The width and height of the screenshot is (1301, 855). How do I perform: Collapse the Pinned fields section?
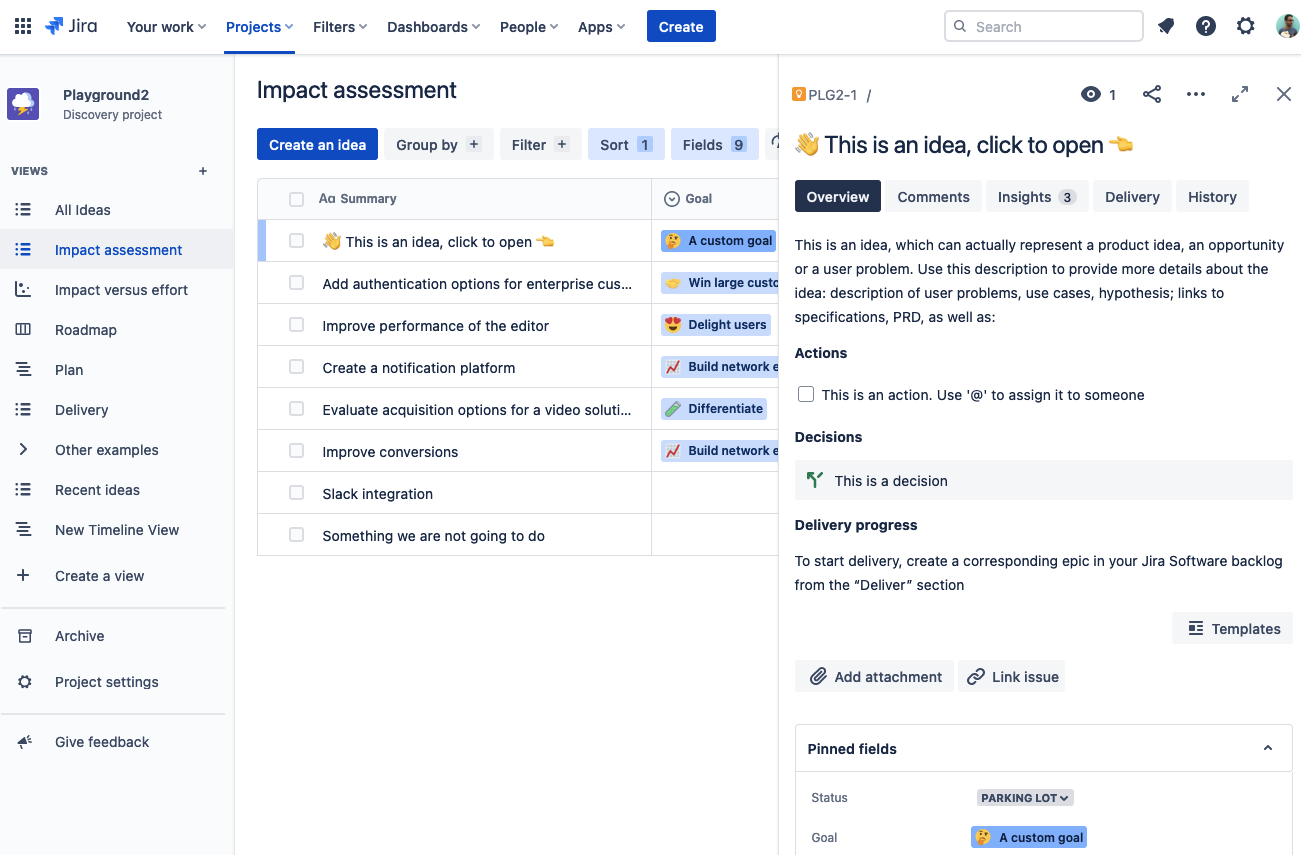[1267, 747]
